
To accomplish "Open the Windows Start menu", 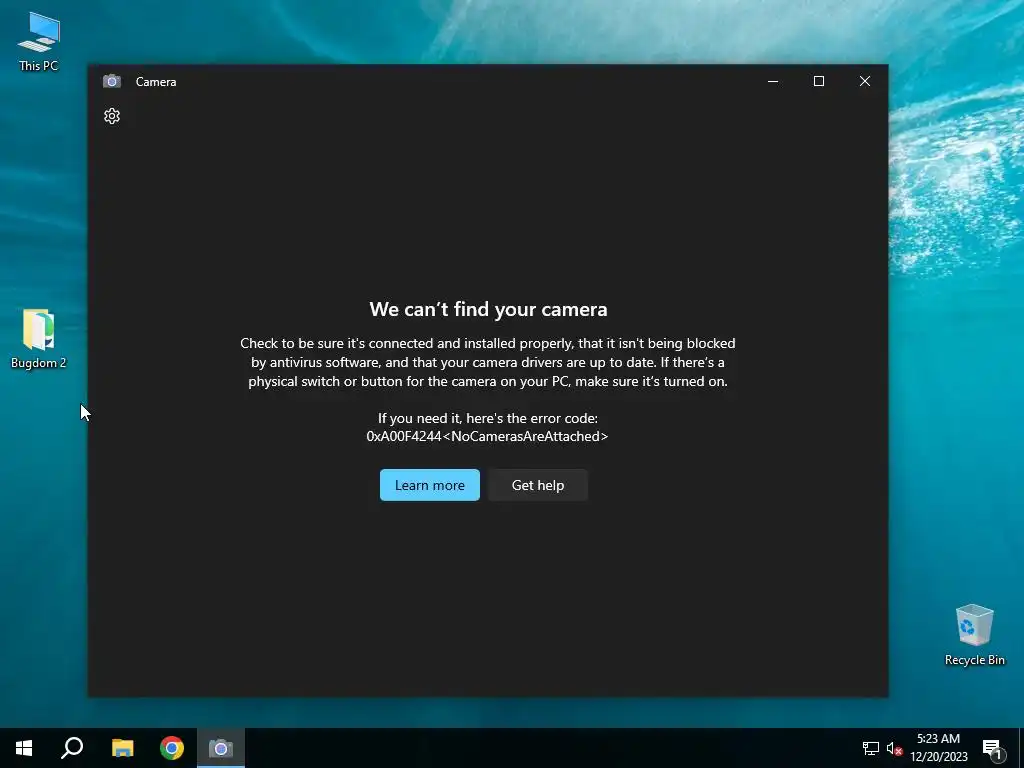I will [x=24, y=748].
